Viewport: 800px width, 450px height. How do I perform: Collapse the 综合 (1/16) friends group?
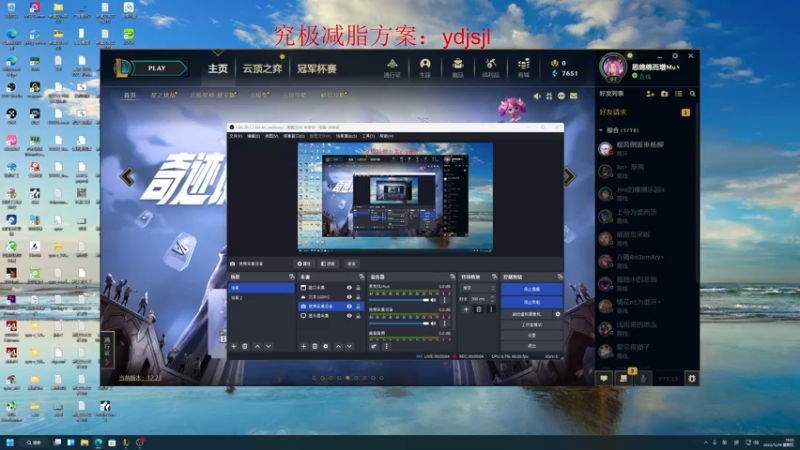pyautogui.click(x=619, y=130)
